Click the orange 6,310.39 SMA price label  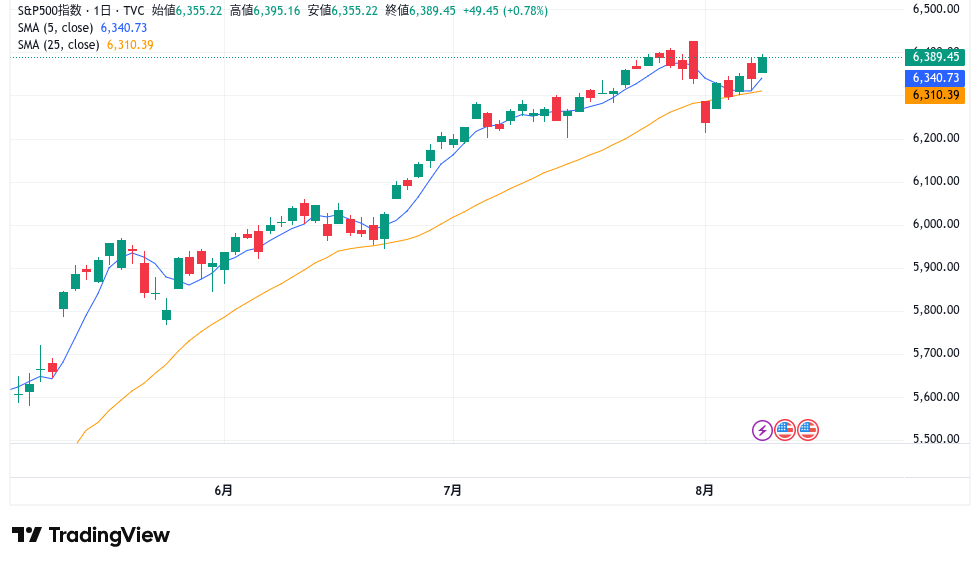click(x=935, y=95)
